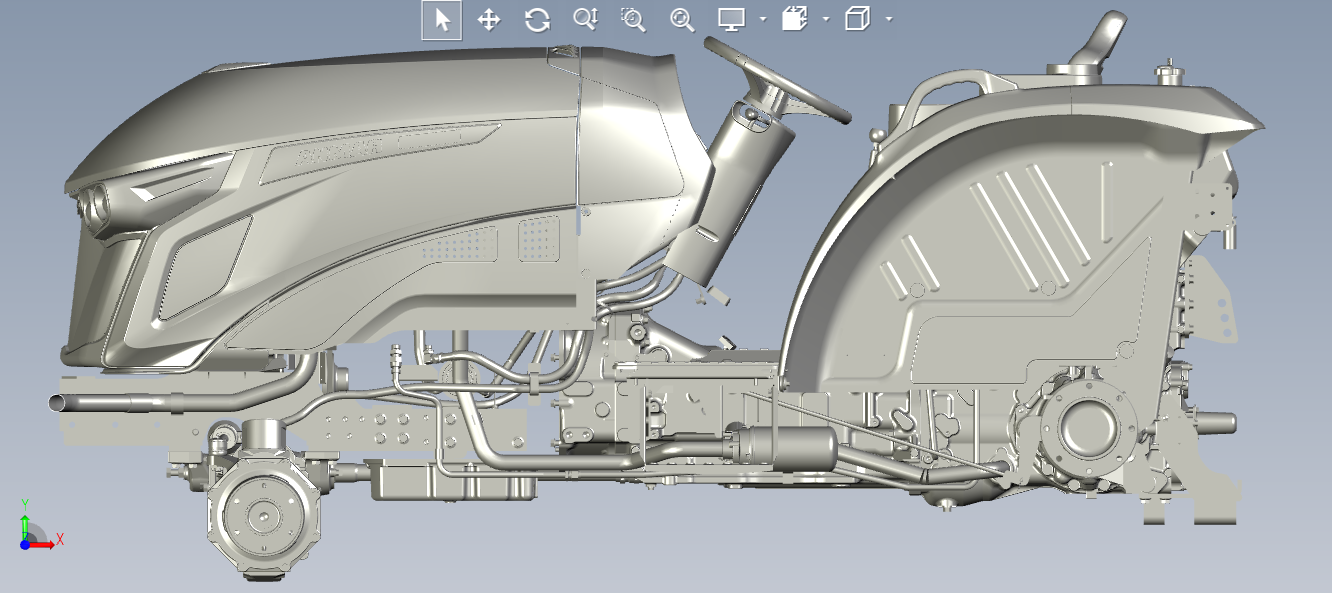Viewport: 1332px width, 593px height.
Task: Click the monitor display settings icon
Action: coord(732,20)
